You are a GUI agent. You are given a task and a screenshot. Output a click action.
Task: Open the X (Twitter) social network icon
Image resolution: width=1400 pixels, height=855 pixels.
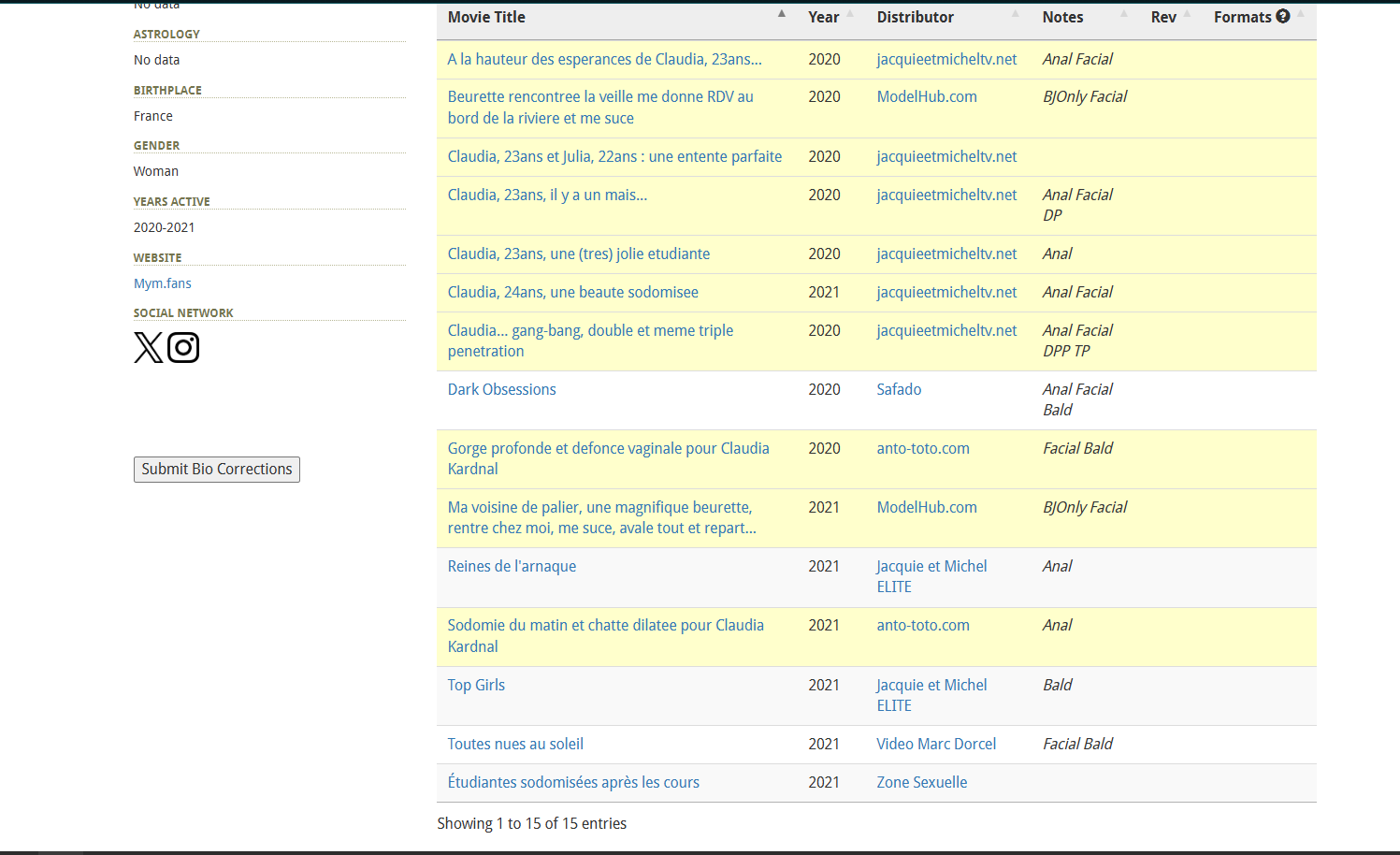pyautogui.click(x=148, y=347)
